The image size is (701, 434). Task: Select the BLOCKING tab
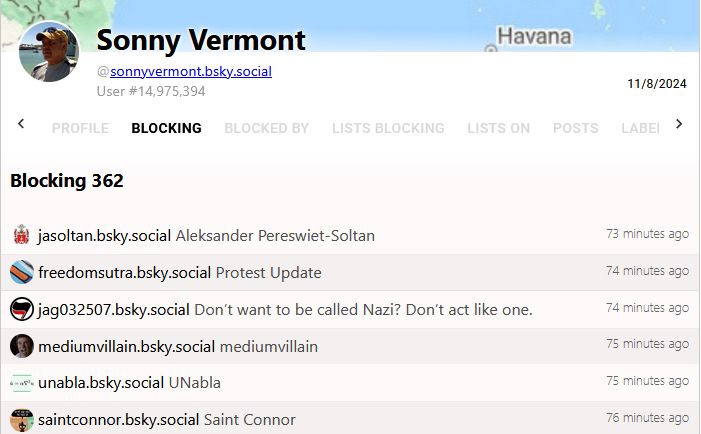[166, 128]
